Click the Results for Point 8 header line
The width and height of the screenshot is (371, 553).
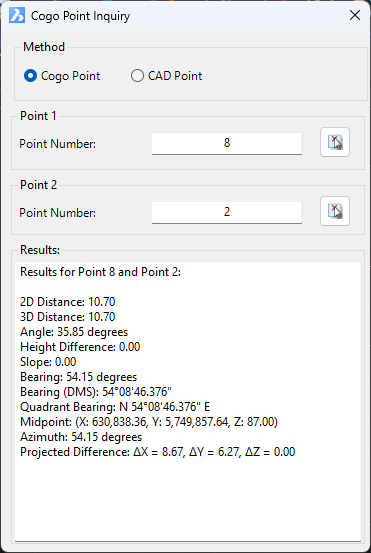tap(101, 272)
